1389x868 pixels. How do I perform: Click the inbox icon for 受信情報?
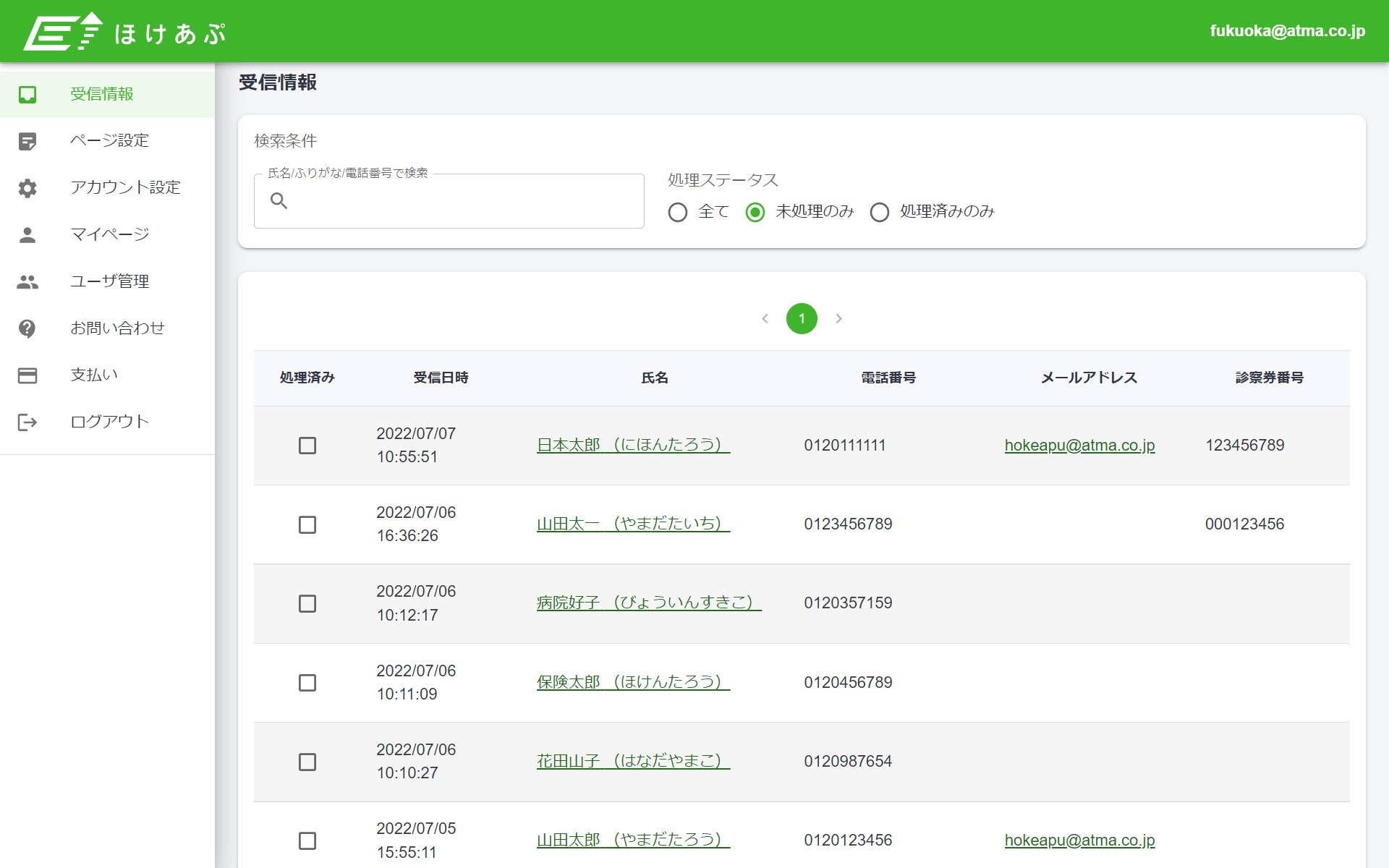(x=27, y=95)
